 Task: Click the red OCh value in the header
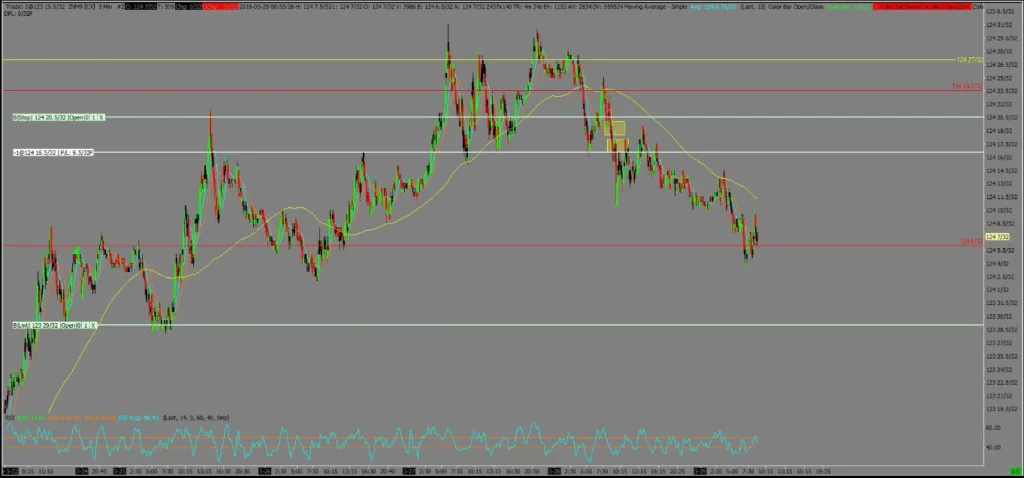click(220, 7)
